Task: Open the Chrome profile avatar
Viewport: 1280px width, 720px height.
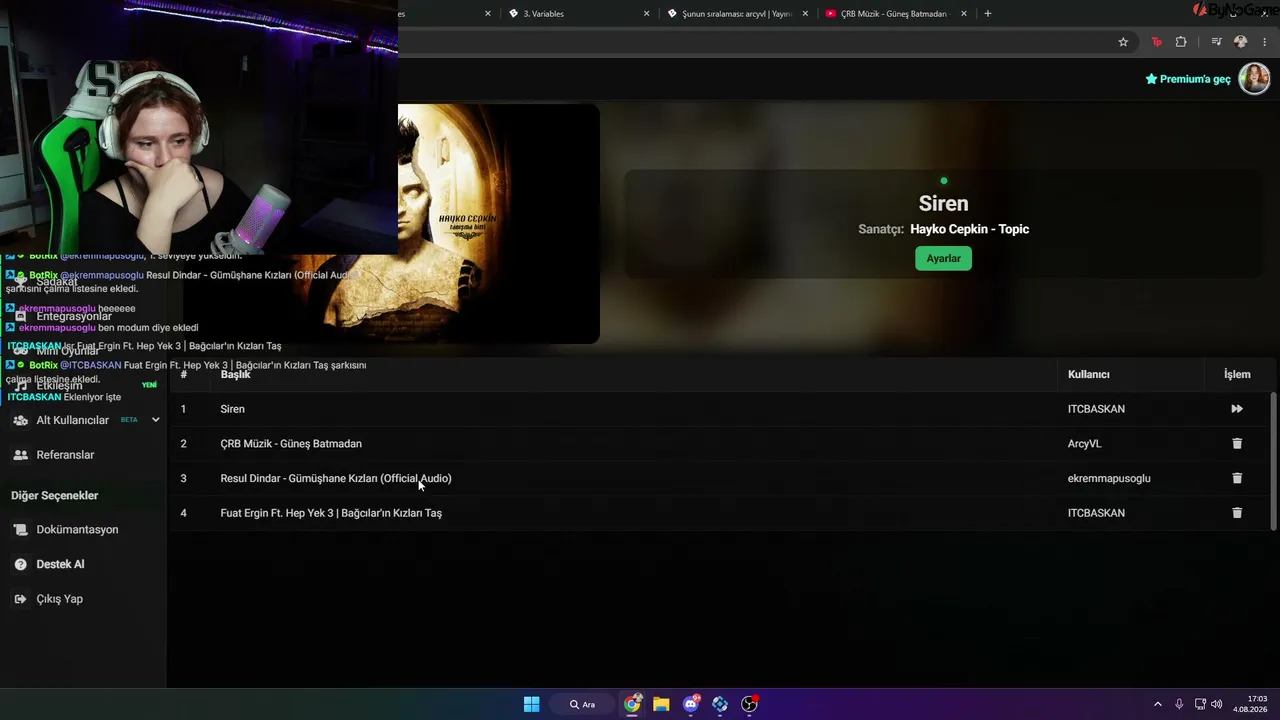Action: (x=1241, y=42)
